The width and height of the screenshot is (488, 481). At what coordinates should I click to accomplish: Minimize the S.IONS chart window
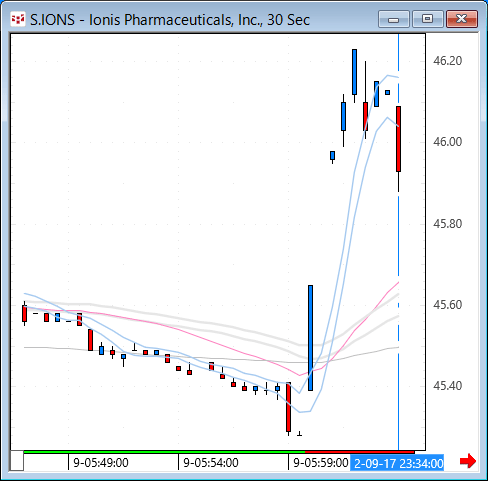point(394,19)
